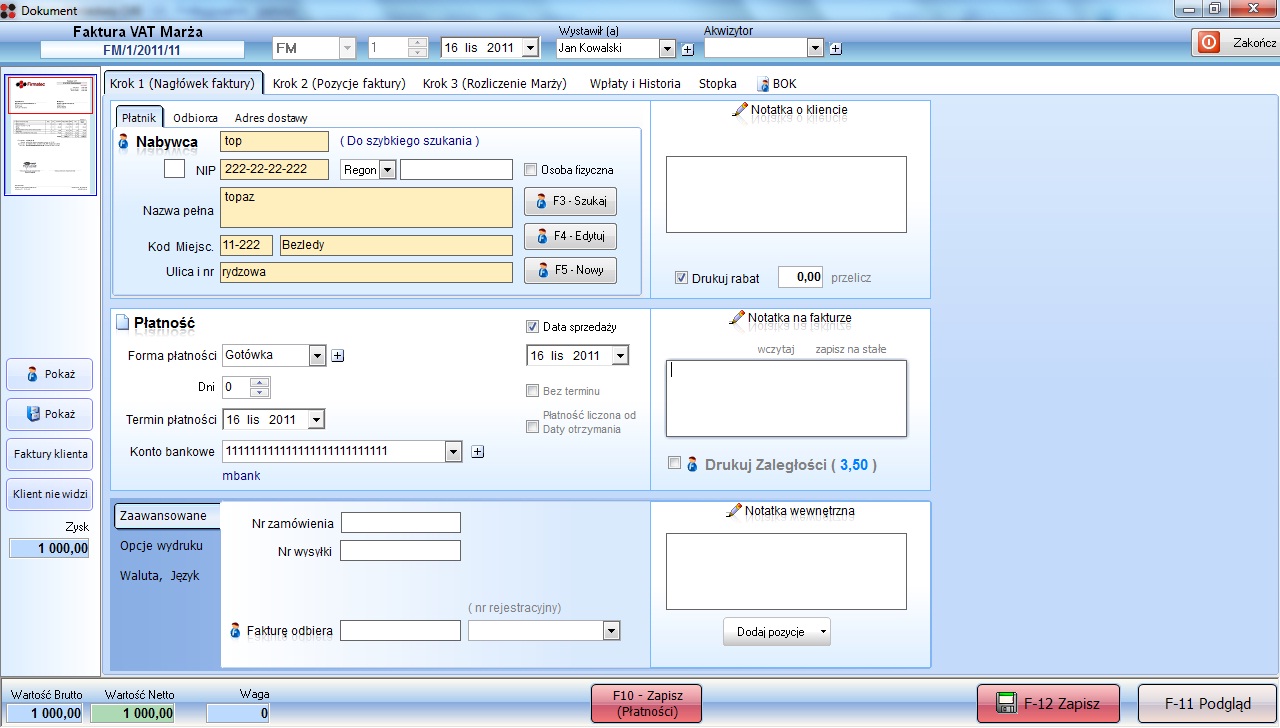The image size is (1280, 728).
Task: Open the nr rejestracyjny dropdown
Action: (611, 631)
